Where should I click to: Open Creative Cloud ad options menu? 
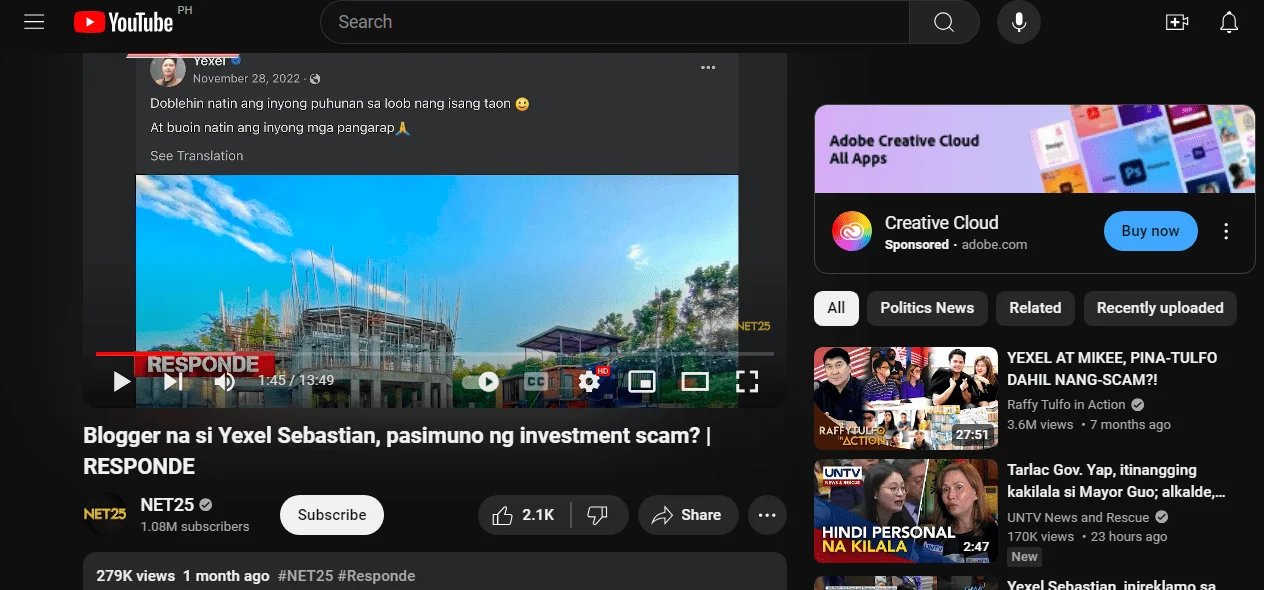1226,231
